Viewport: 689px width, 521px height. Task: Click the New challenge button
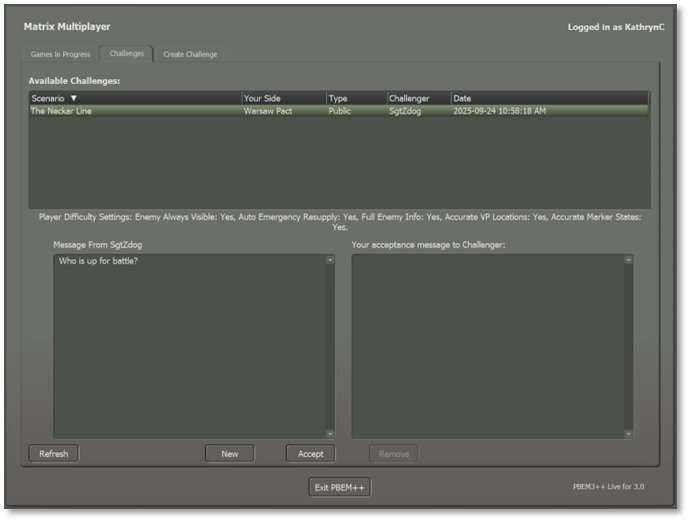click(x=230, y=454)
